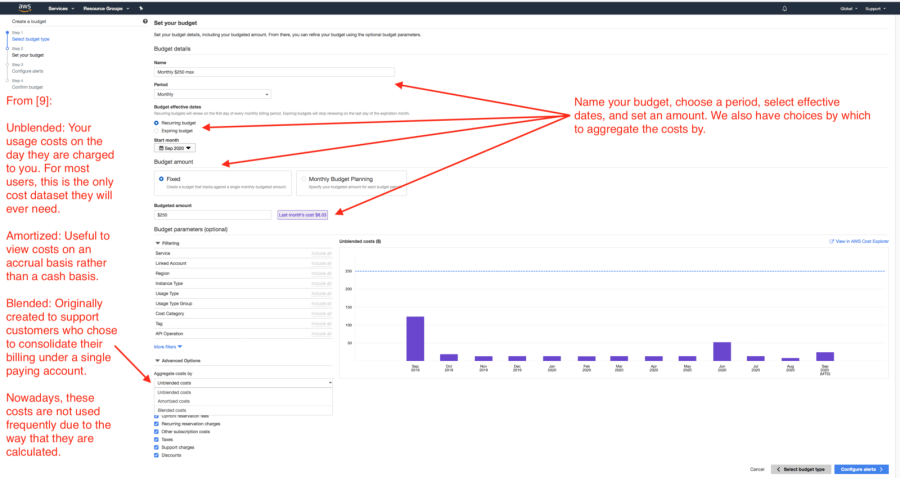Click the Jun 2020 bar in chart

722,352
